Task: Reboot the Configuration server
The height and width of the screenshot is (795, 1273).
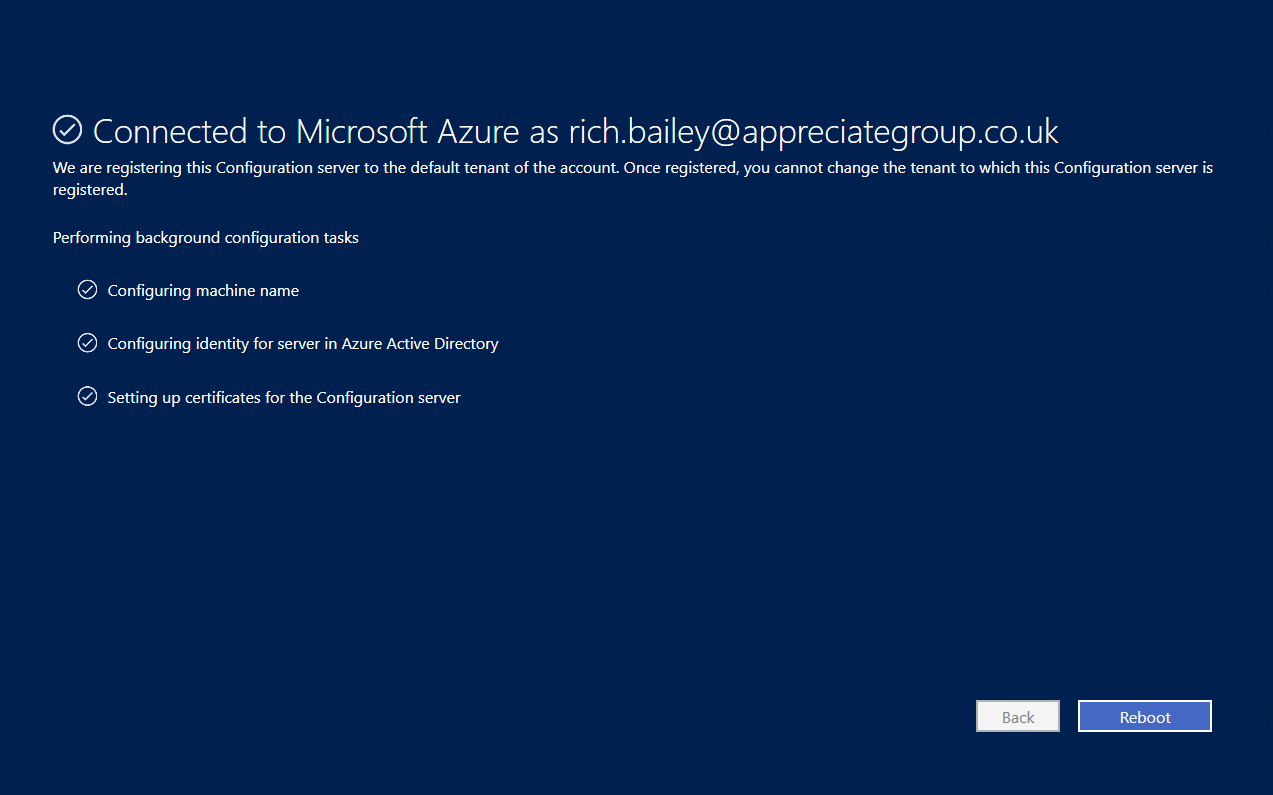Action: pos(1145,717)
